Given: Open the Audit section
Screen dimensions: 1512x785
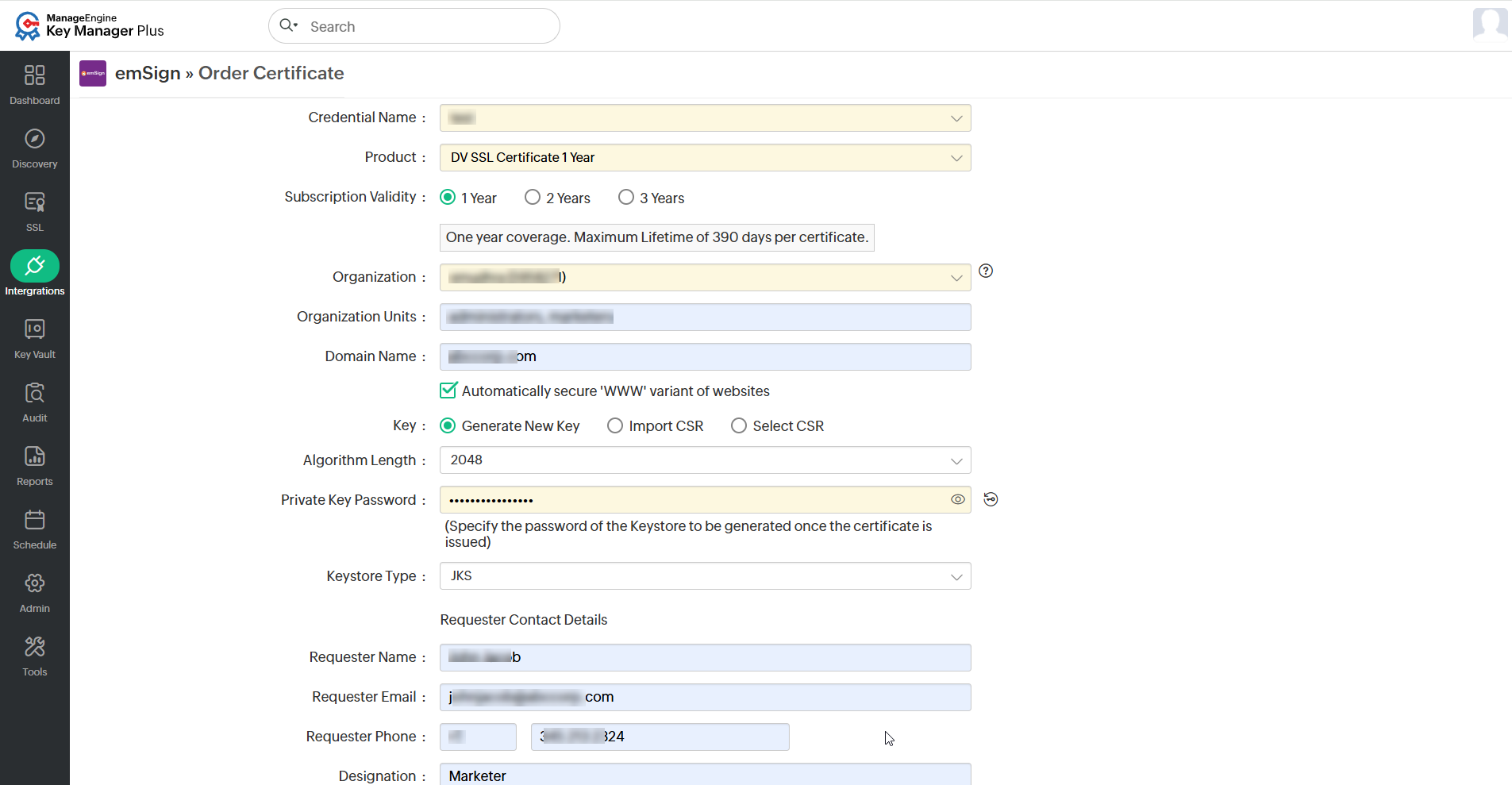Looking at the screenshot, I should click(35, 402).
